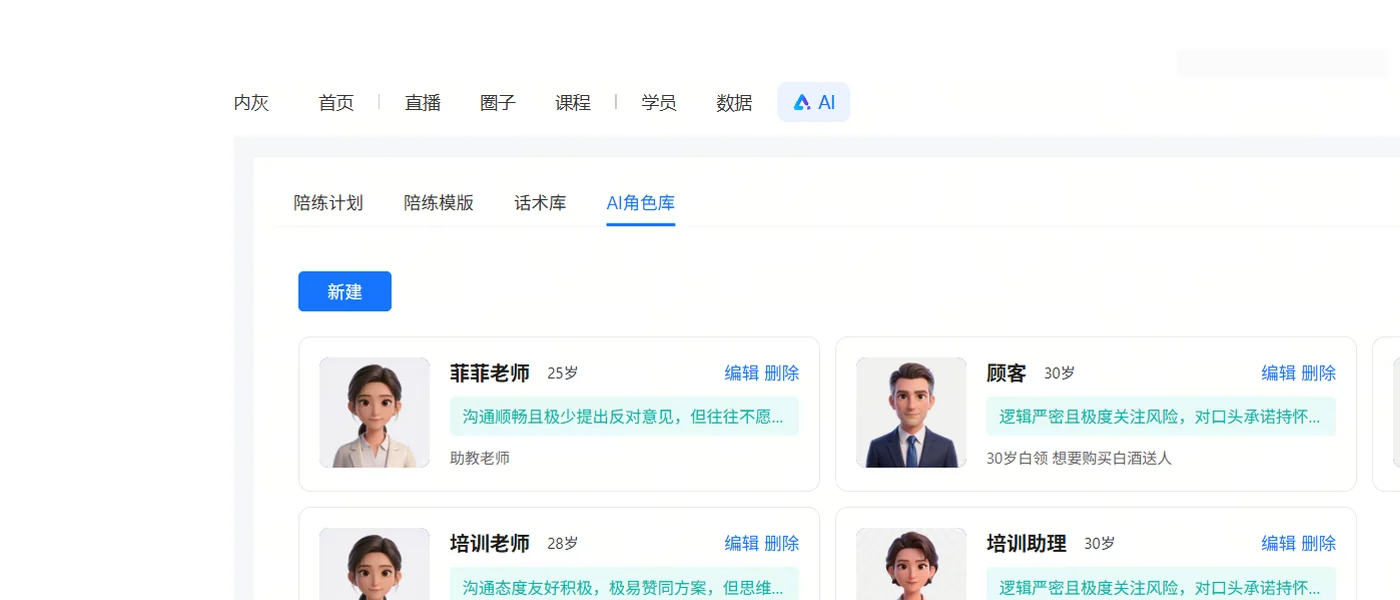Go to 首页 in top navigation
This screenshot has width=1400, height=600.
coord(336,102)
